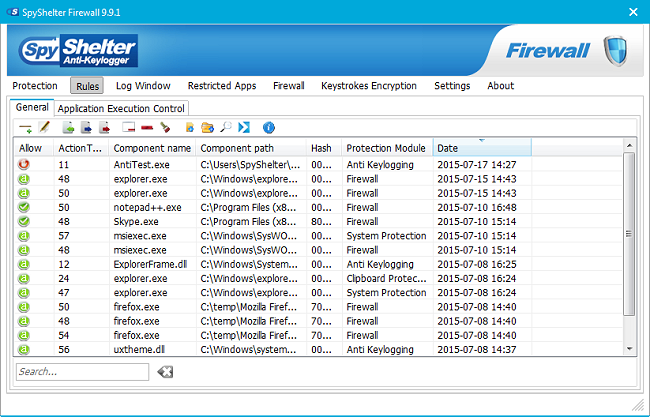Click action value 24 for explorer.exe
650x417 pixels.
point(63,279)
